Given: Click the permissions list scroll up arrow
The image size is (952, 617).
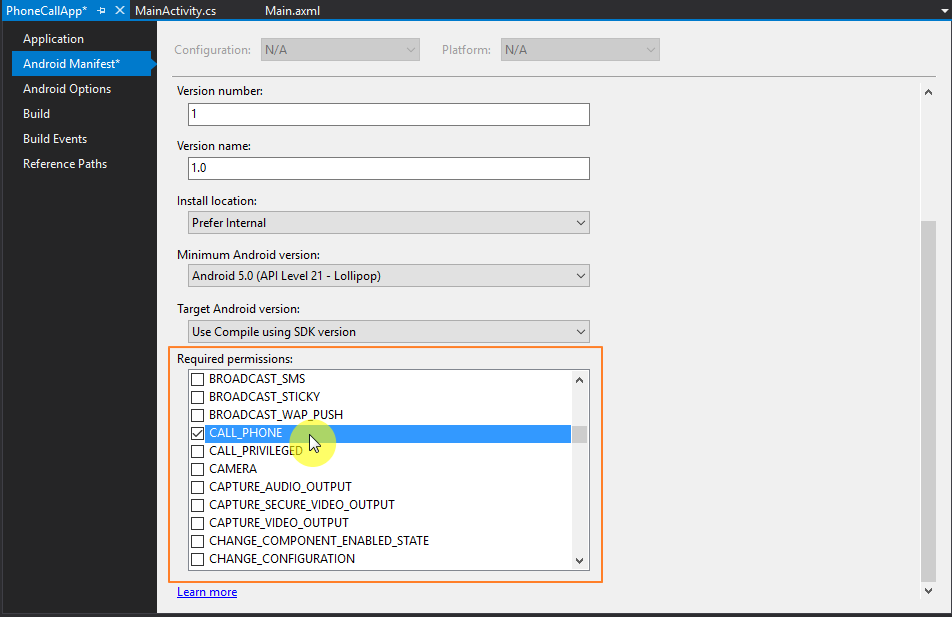Looking at the screenshot, I should pyautogui.click(x=579, y=380).
